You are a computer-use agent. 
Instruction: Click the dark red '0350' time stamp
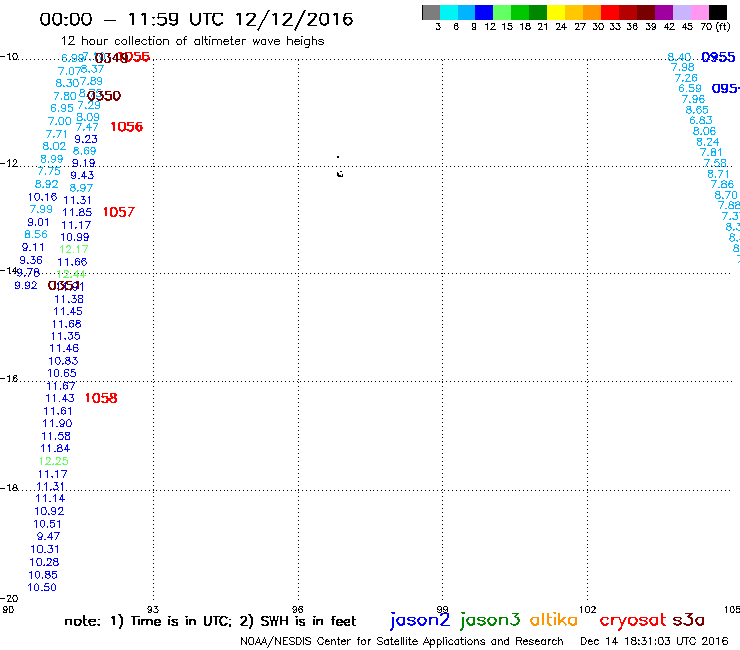104,96
